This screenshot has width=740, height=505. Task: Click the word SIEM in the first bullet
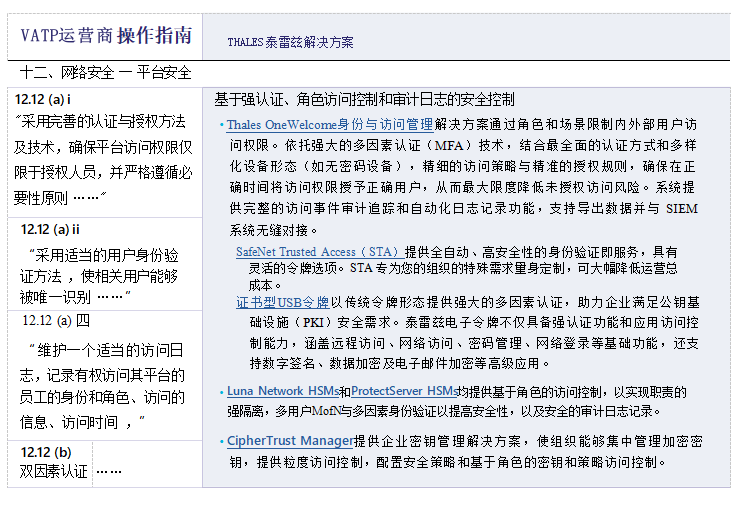(x=681, y=209)
